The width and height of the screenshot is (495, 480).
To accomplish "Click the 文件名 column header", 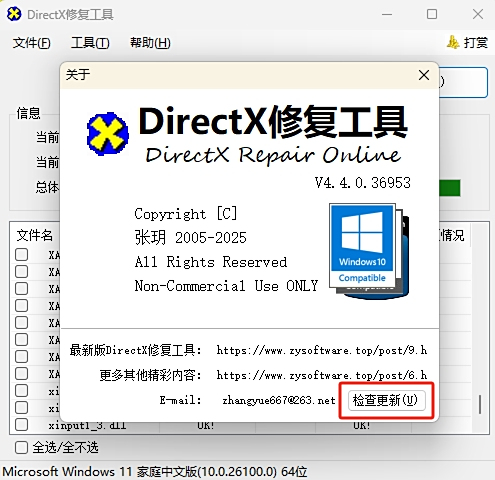I will point(35,236).
